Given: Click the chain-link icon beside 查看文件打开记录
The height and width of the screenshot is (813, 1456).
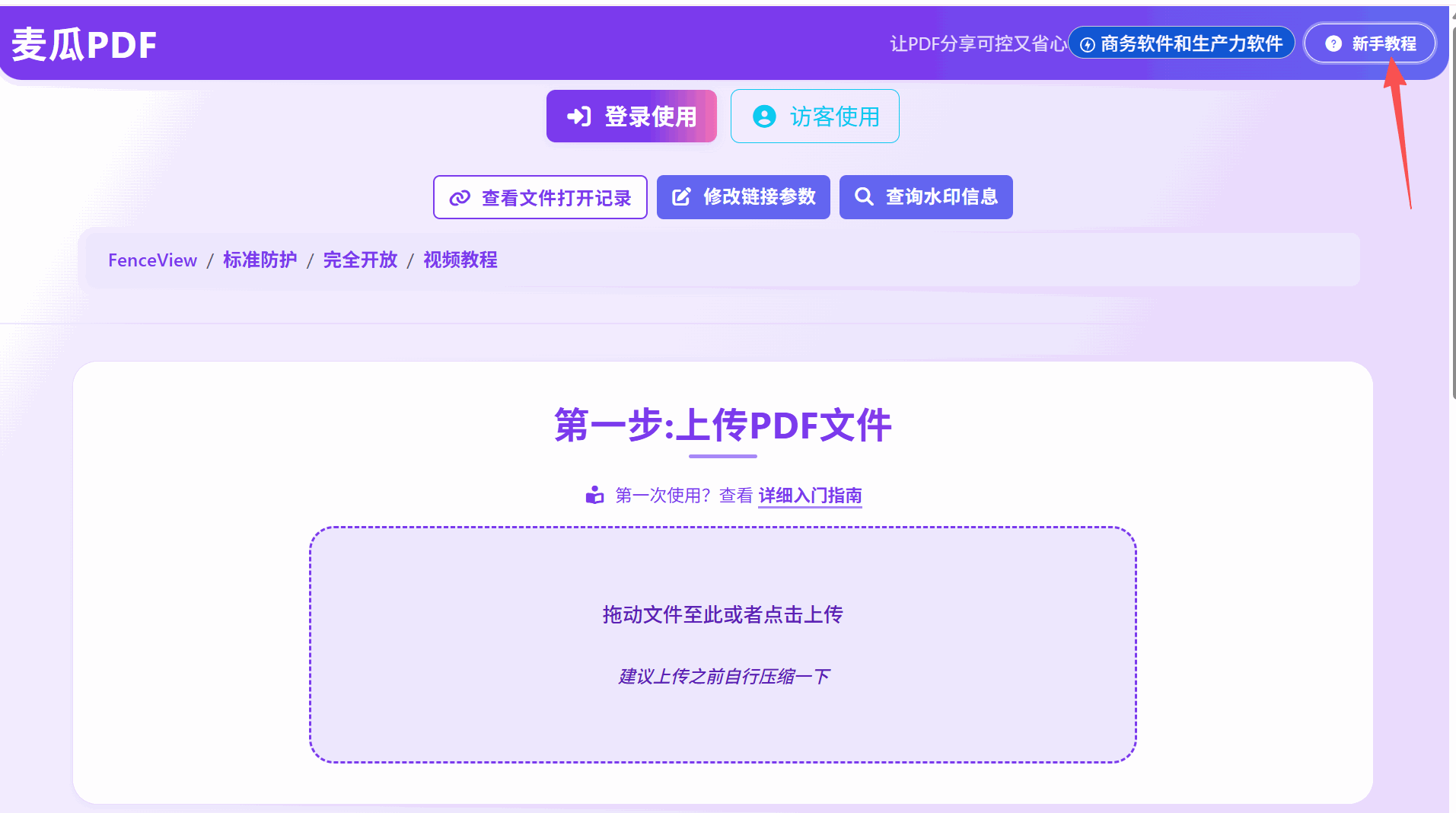Looking at the screenshot, I should [460, 197].
